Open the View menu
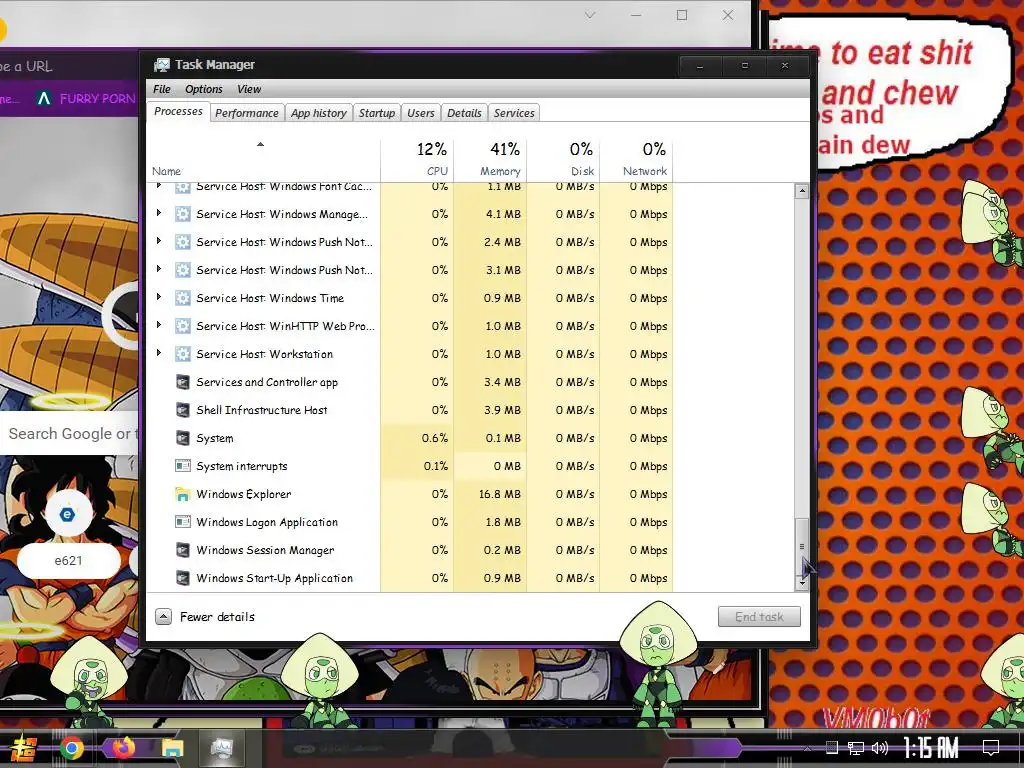The width and height of the screenshot is (1024, 768). point(249,89)
